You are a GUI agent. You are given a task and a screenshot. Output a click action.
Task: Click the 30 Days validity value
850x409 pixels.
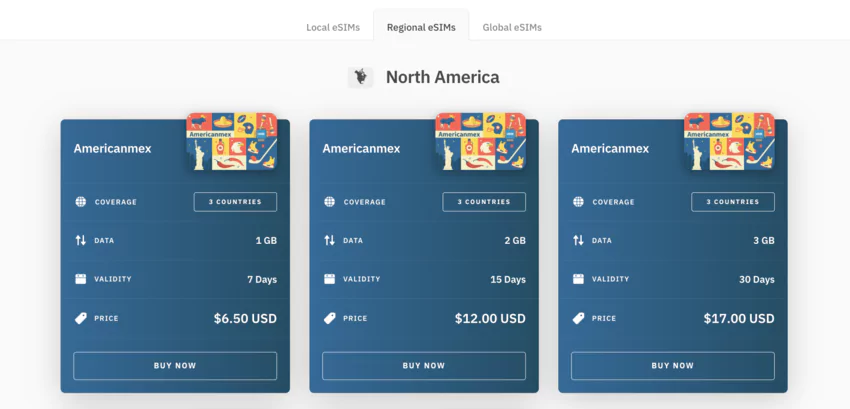tap(757, 280)
